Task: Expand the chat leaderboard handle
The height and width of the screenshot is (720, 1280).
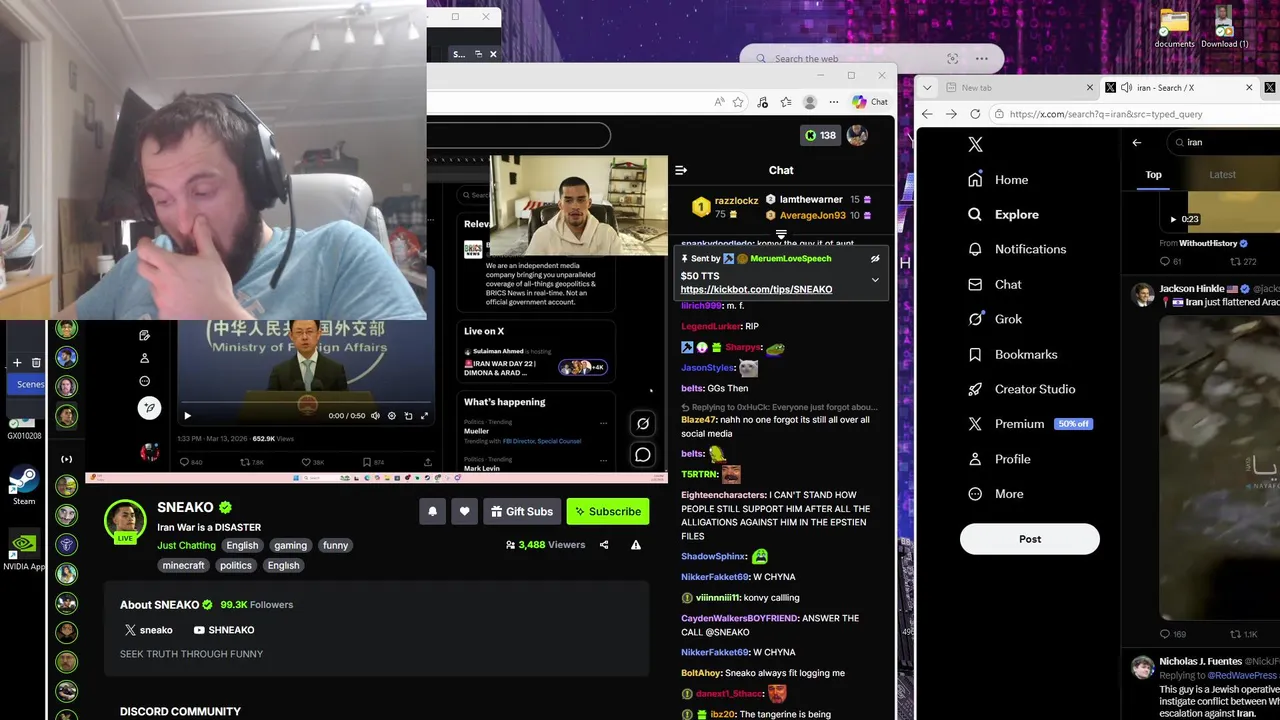Action: pos(781,235)
